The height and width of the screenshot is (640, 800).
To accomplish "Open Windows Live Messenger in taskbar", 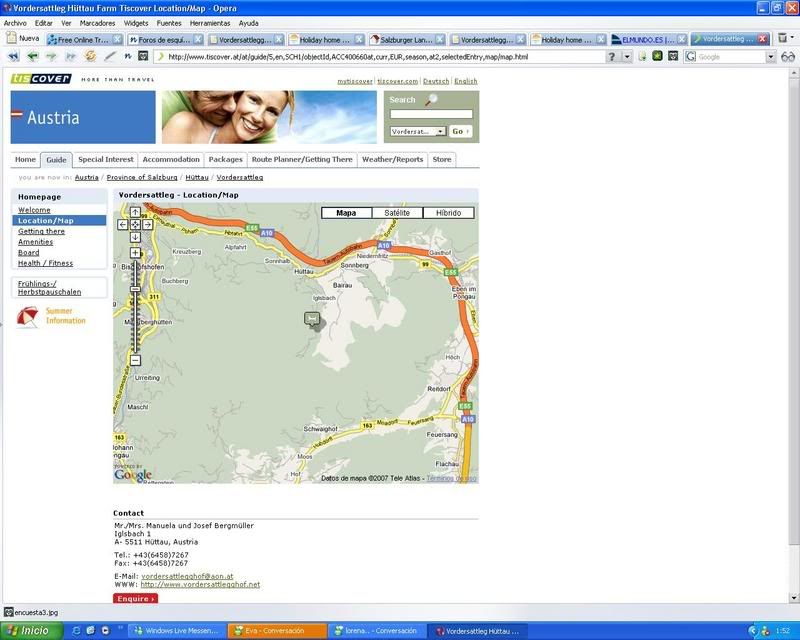I will 176,631.
